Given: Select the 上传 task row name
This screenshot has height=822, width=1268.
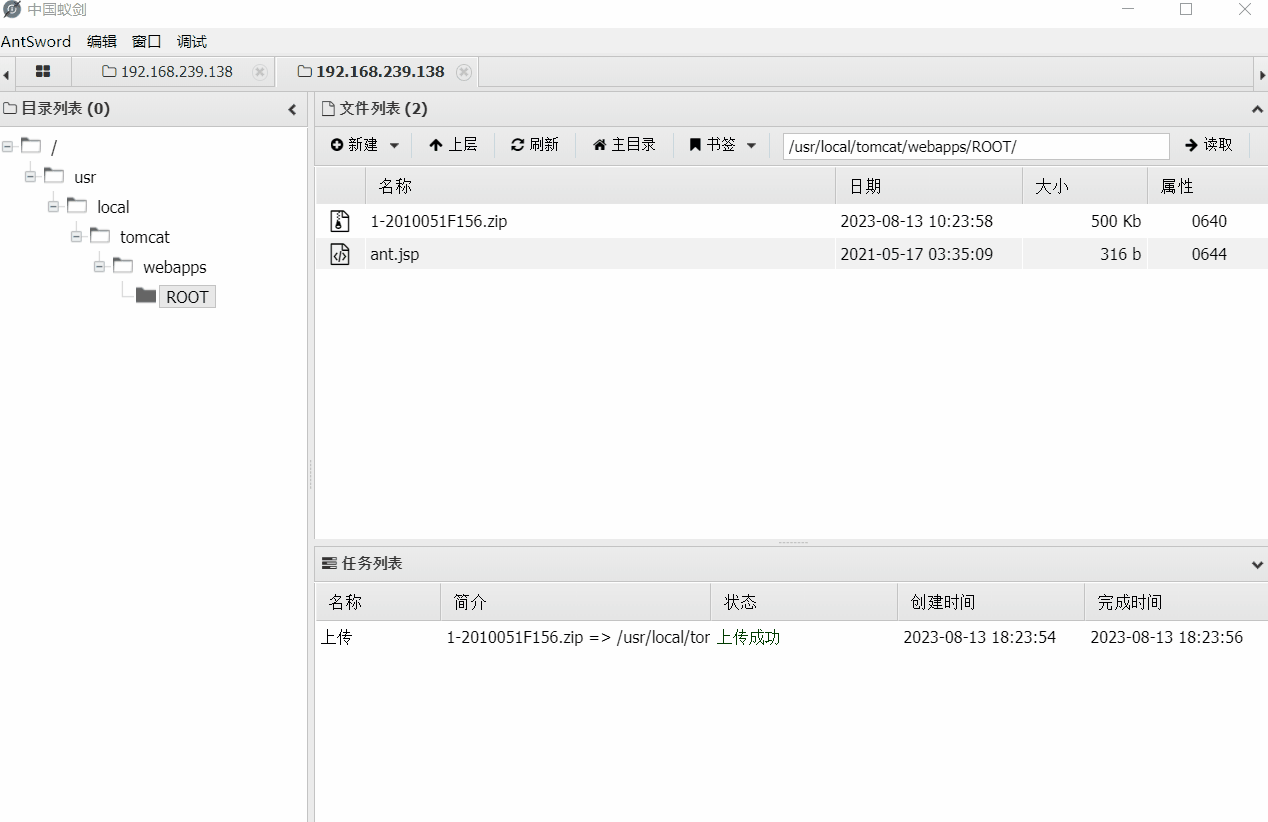Looking at the screenshot, I should click(x=337, y=637).
